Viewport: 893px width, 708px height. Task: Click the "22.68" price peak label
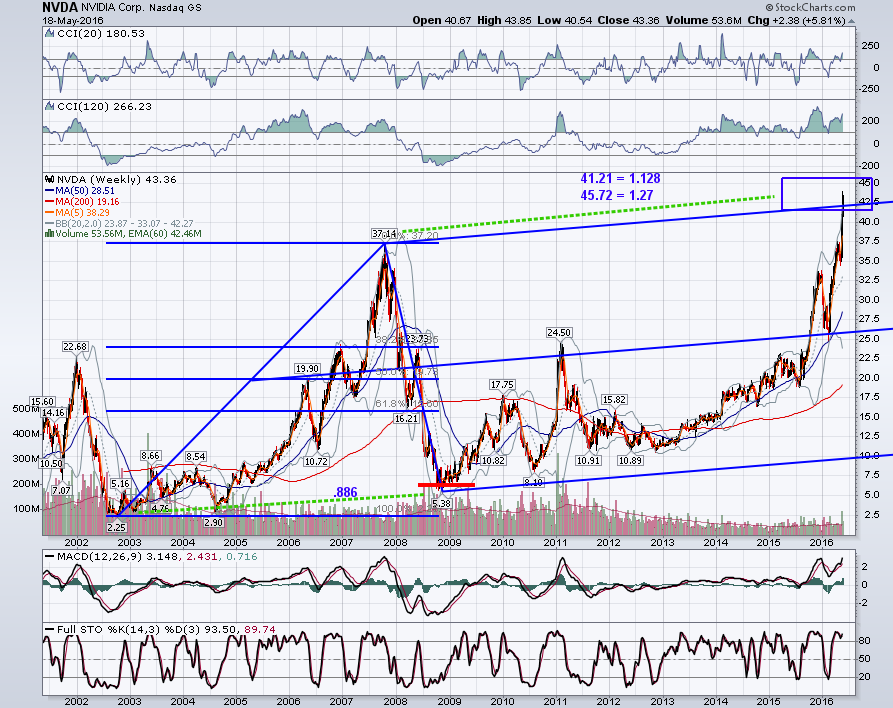point(75,347)
